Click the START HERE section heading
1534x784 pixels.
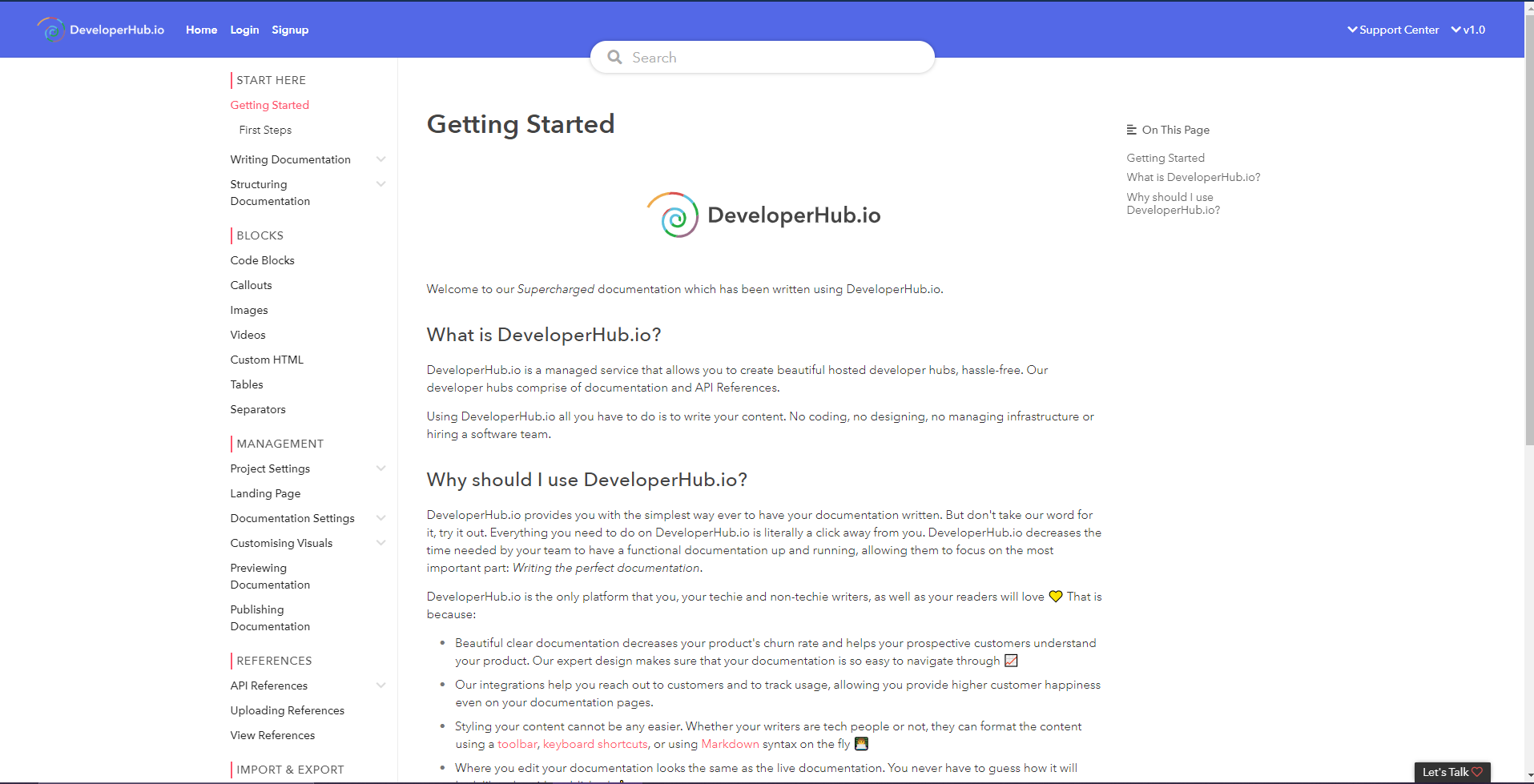(x=271, y=80)
